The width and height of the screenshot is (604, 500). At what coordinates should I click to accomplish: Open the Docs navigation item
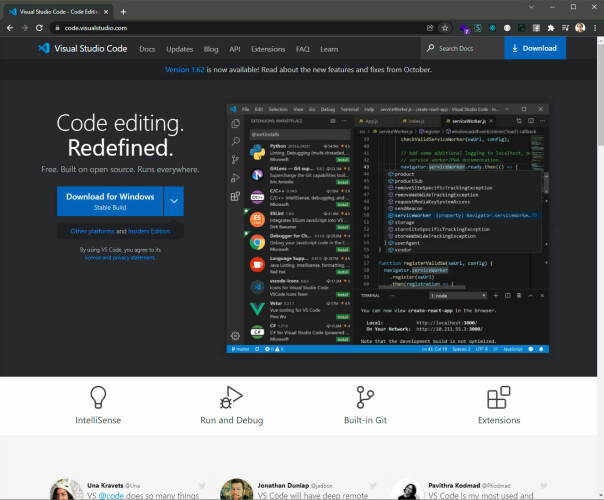point(147,49)
